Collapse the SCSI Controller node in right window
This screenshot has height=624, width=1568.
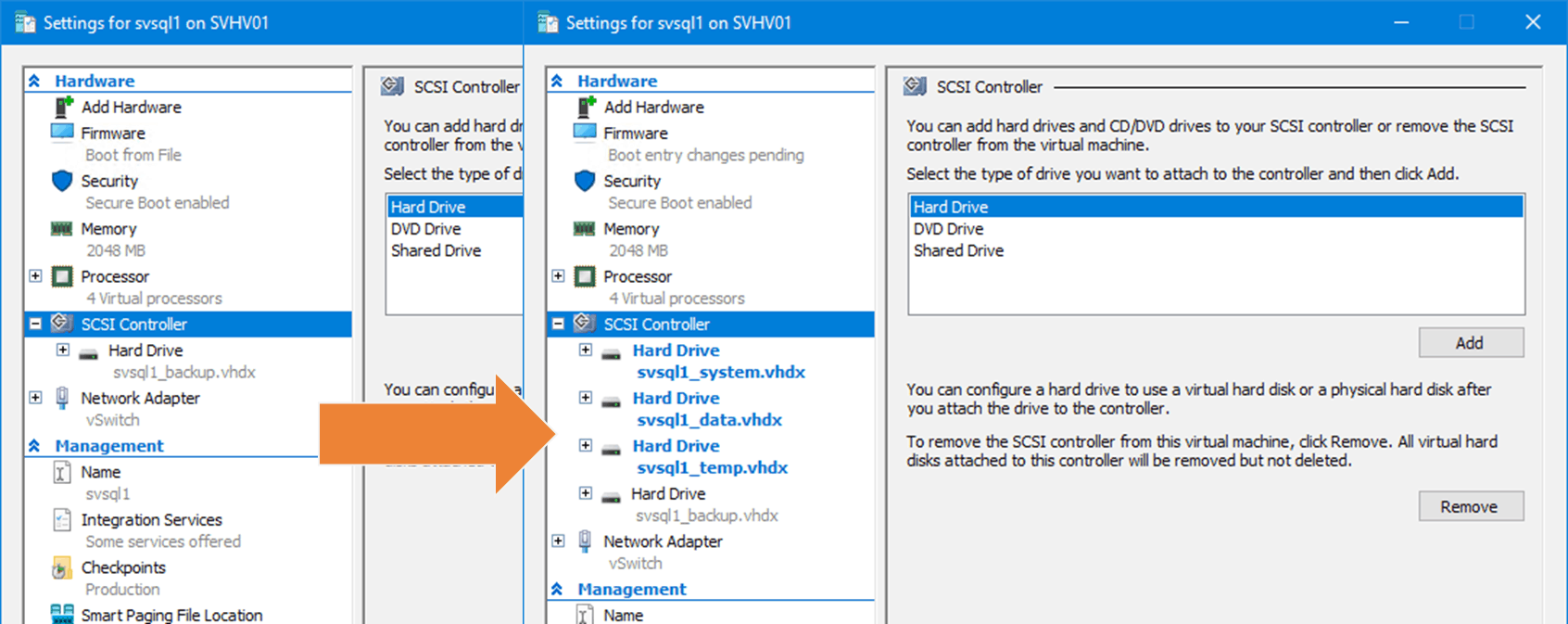tap(558, 324)
